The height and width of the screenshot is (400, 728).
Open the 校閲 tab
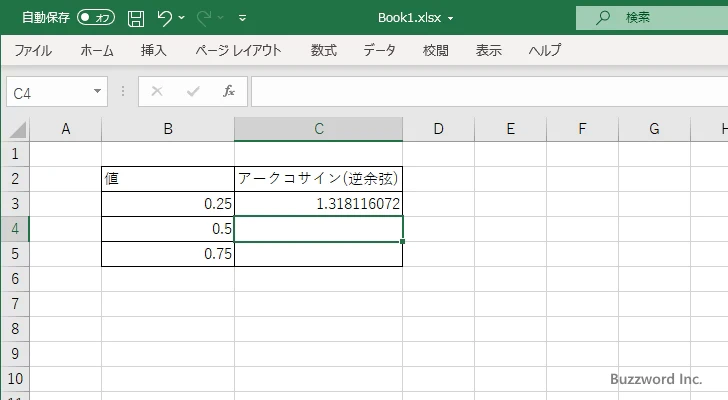[436, 50]
